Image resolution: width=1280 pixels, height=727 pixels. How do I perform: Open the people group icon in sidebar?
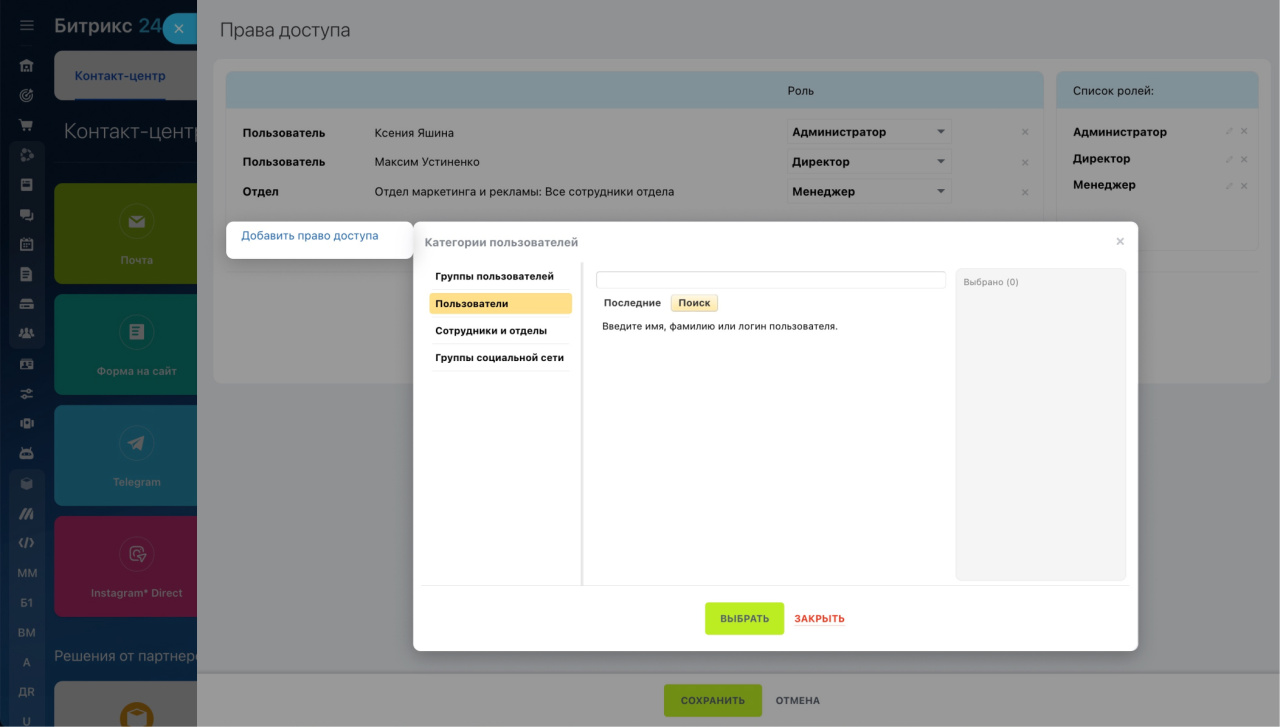[27, 333]
